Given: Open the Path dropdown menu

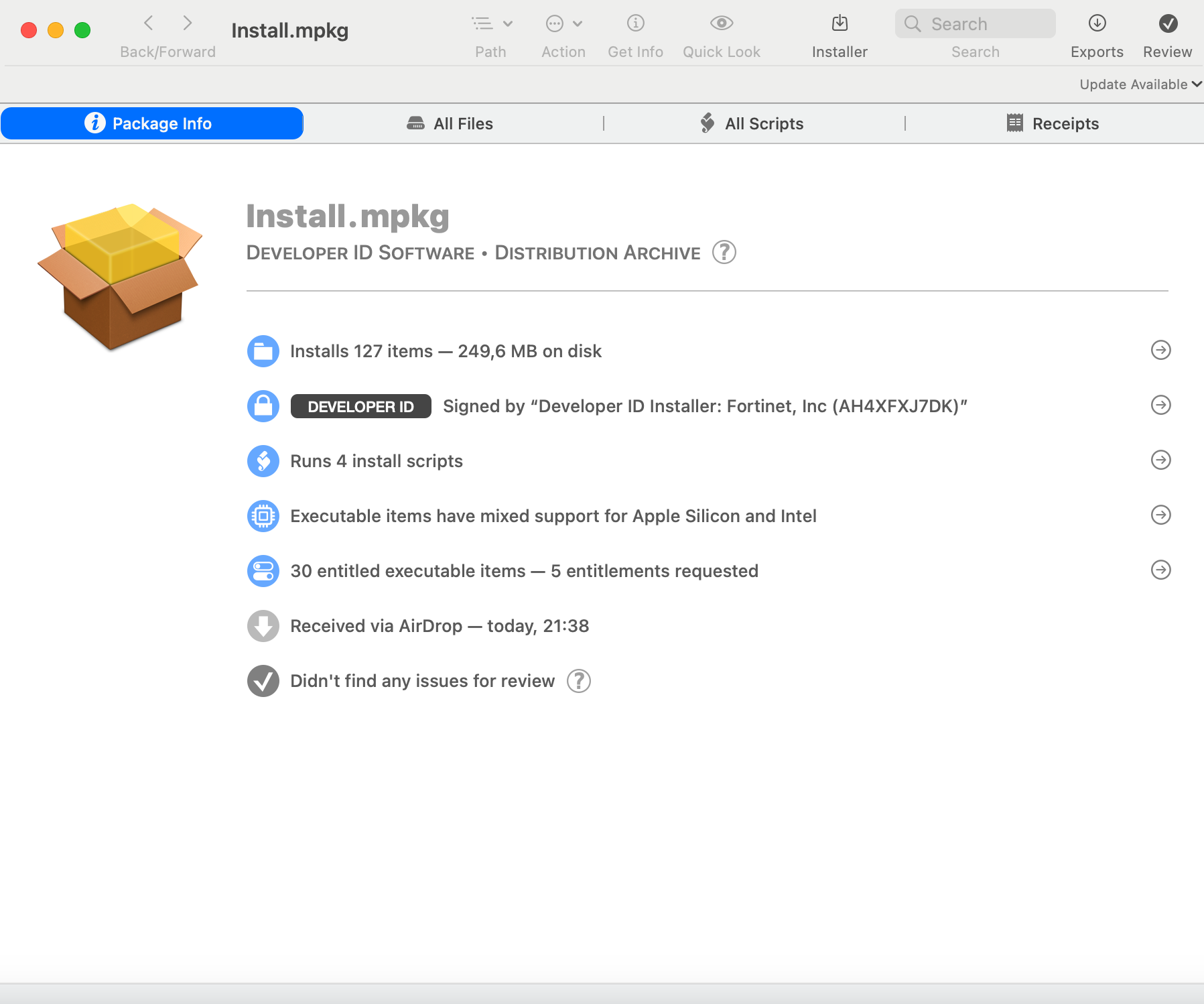Looking at the screenshot, I should click(491, 24).
